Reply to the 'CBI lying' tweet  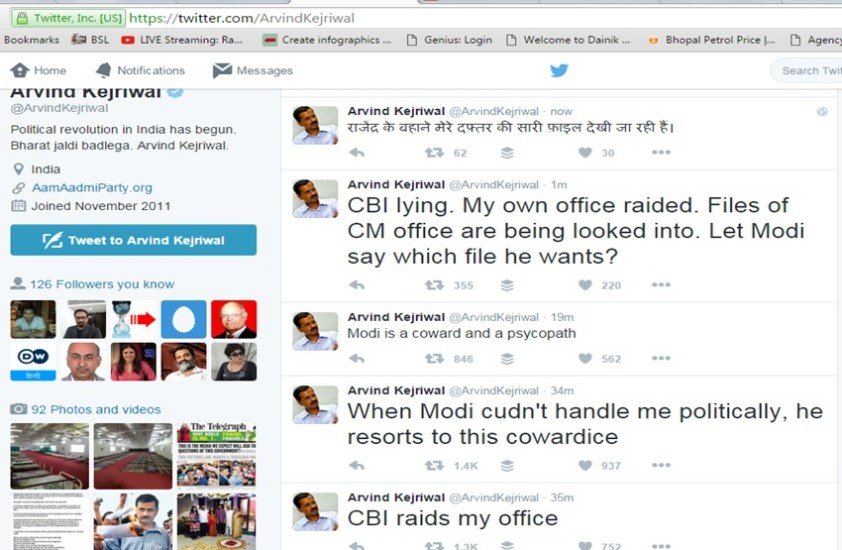[357, 285]
